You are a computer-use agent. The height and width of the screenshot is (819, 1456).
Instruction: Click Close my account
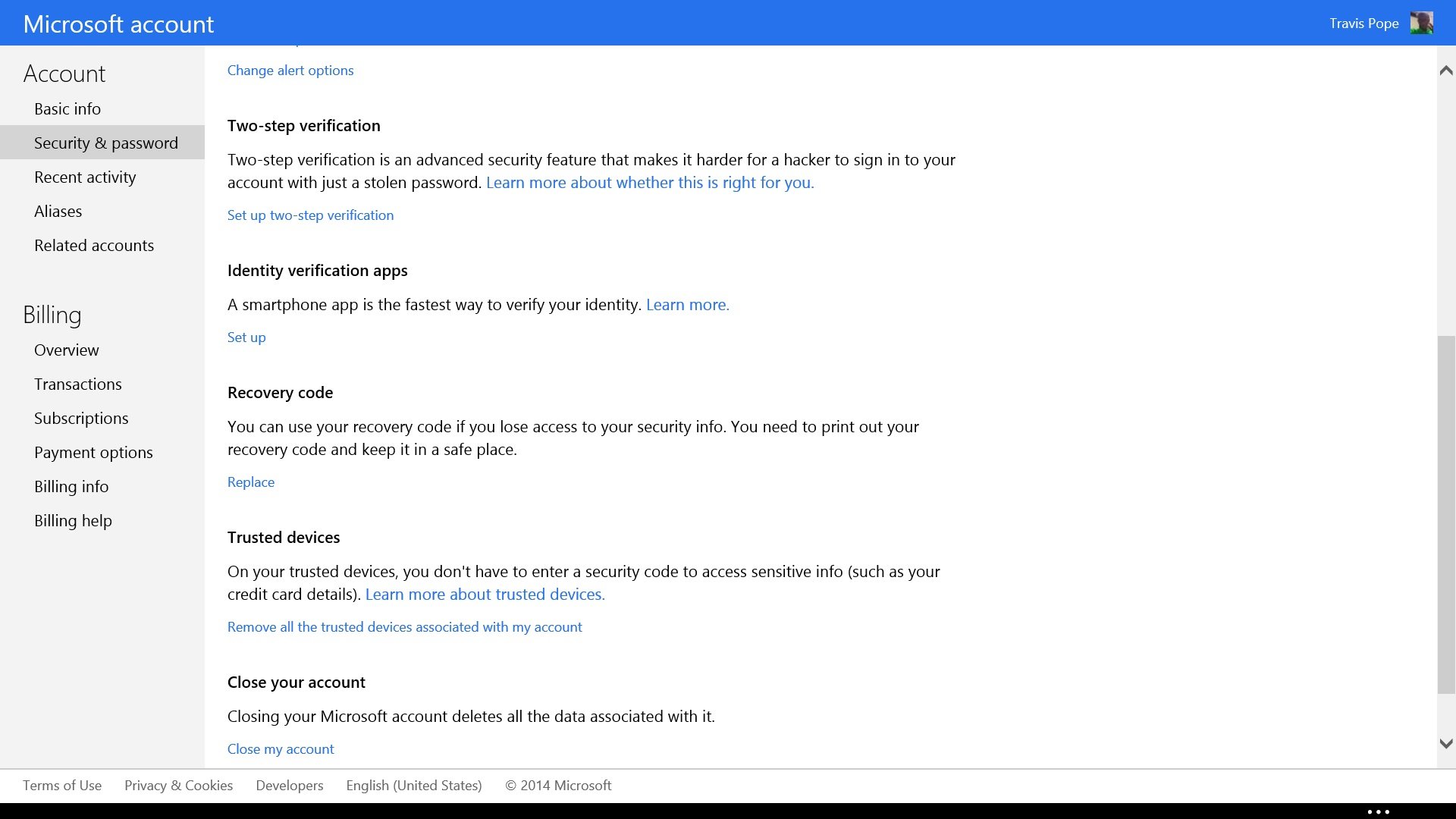[x=280, y=748]
